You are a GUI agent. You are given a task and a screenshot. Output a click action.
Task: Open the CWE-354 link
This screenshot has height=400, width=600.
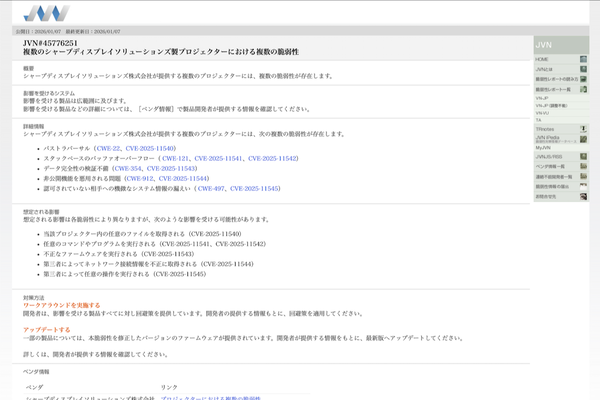click(x=128, y=168)
